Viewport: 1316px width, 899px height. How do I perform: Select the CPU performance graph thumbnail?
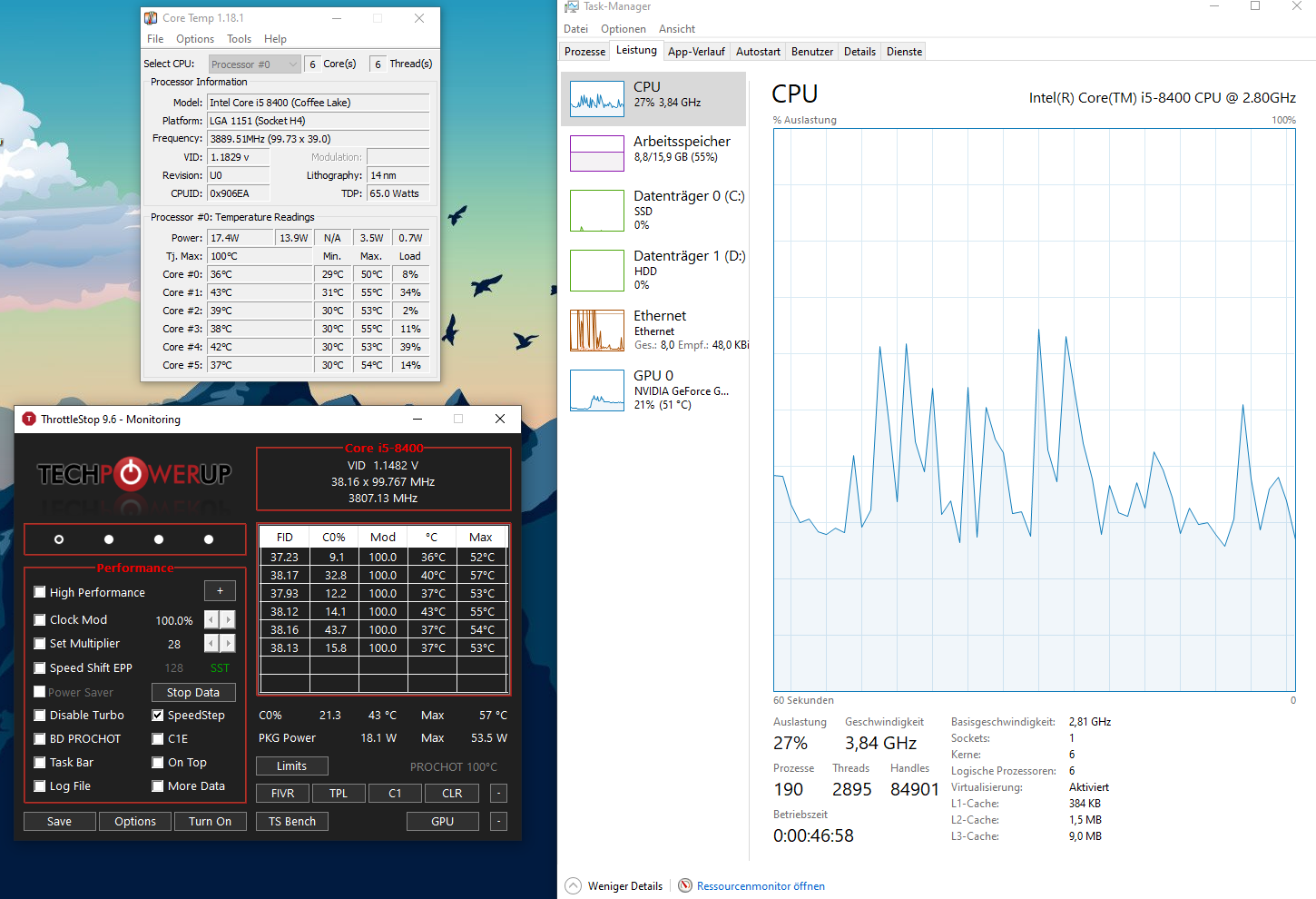tap(597, 98)
